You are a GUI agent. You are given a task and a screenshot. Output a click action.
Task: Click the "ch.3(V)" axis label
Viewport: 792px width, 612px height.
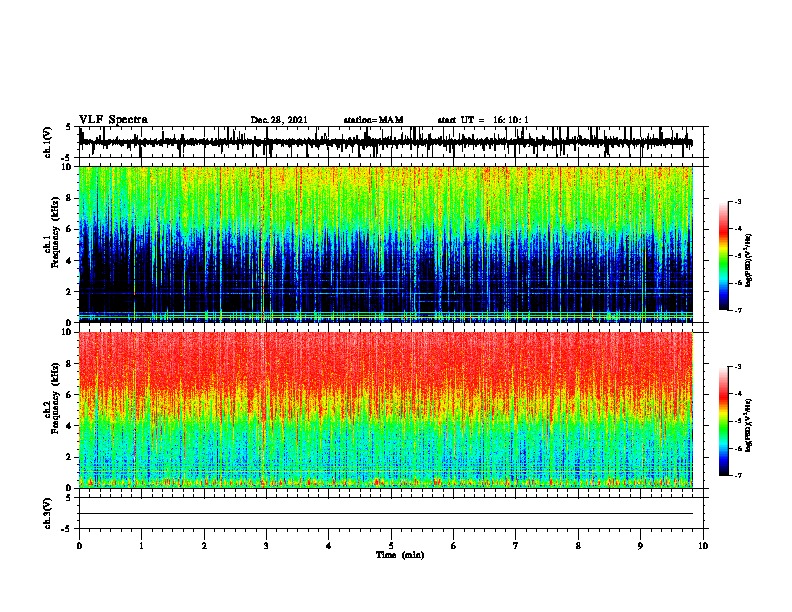click(x=48, y=513)
